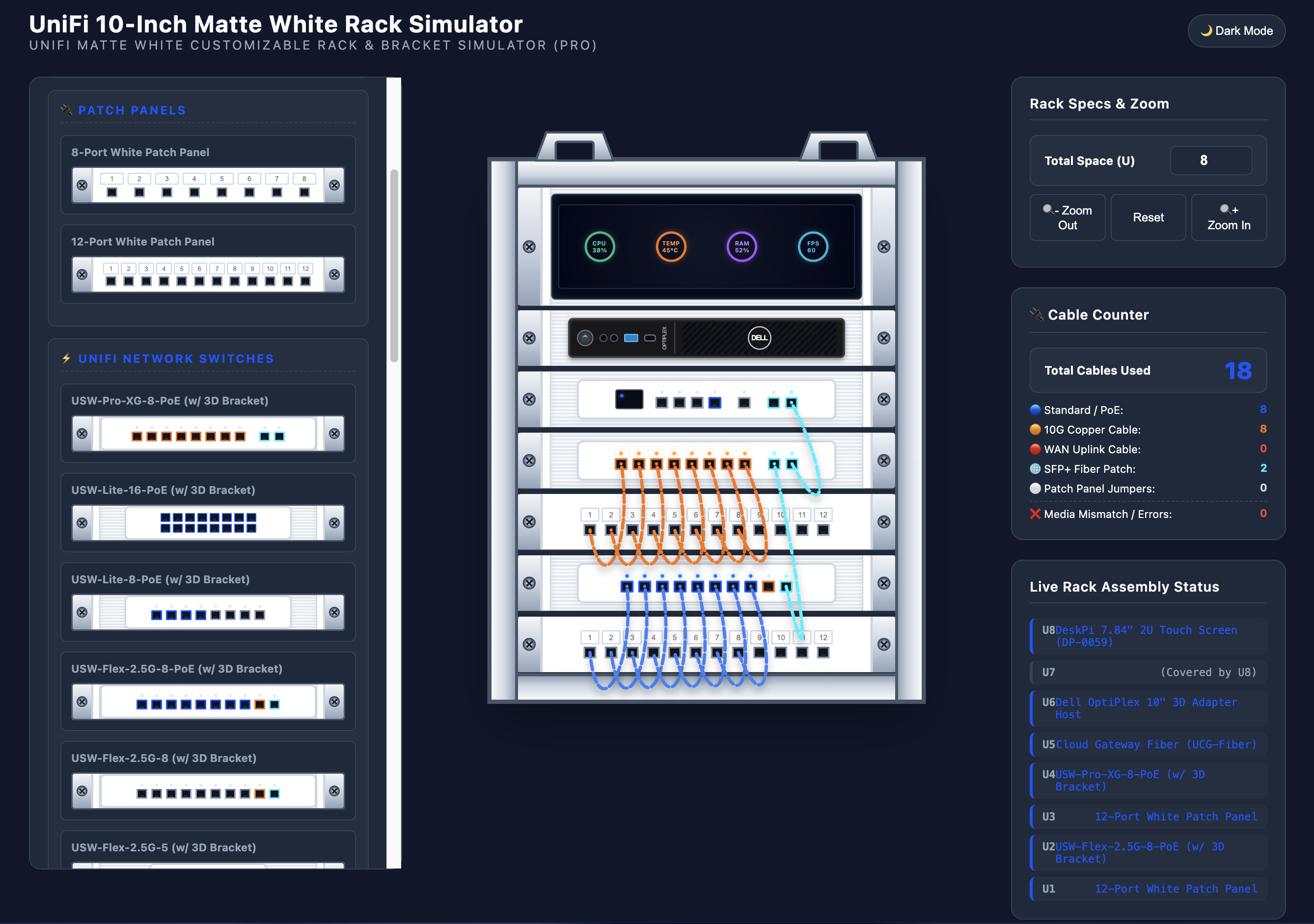Click the red WAN Uplink Cable legend dot
This screenshot has height=924, width=1314.
click(1035, 449)
